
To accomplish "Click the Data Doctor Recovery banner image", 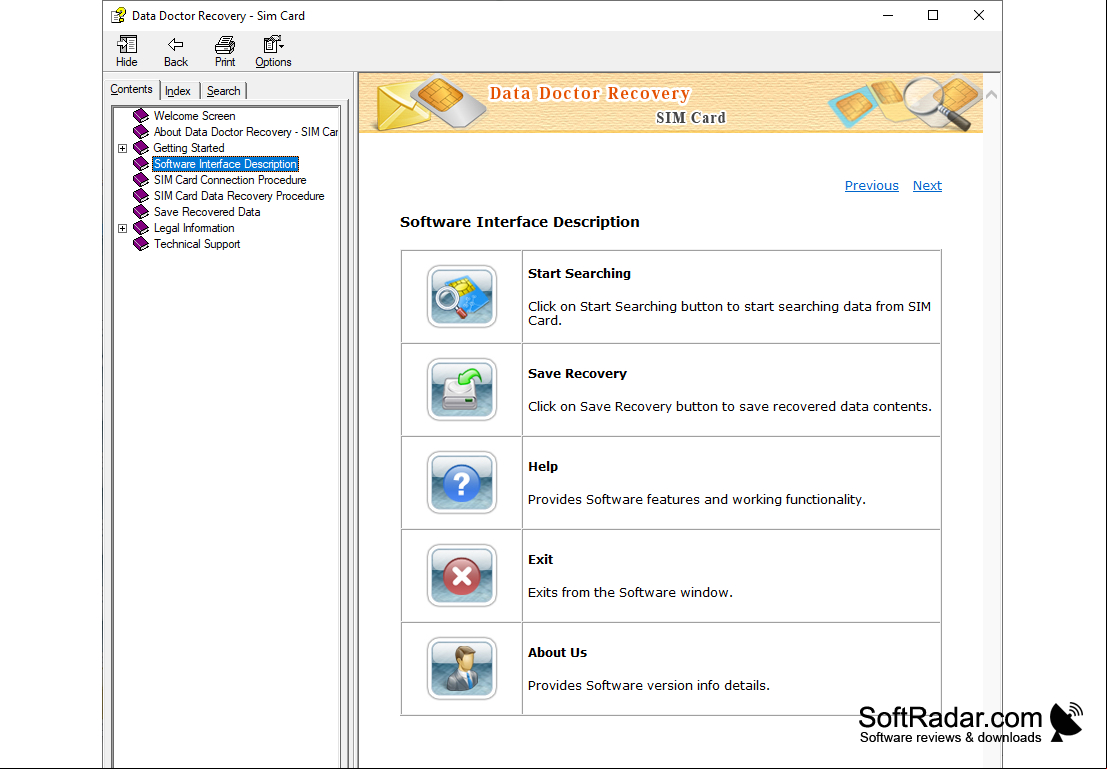I will [671, 103].
